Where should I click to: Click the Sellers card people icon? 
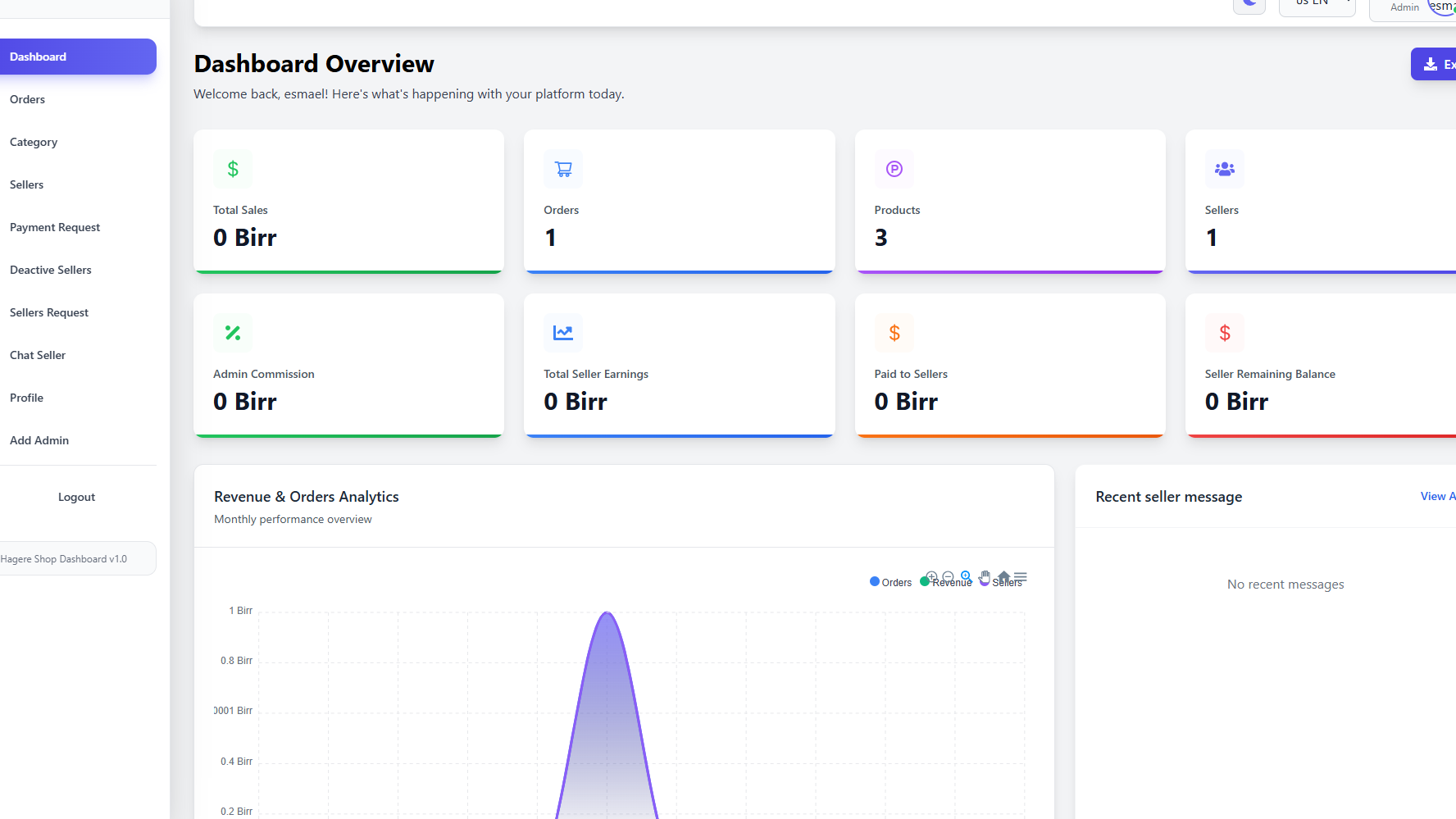1225,169
